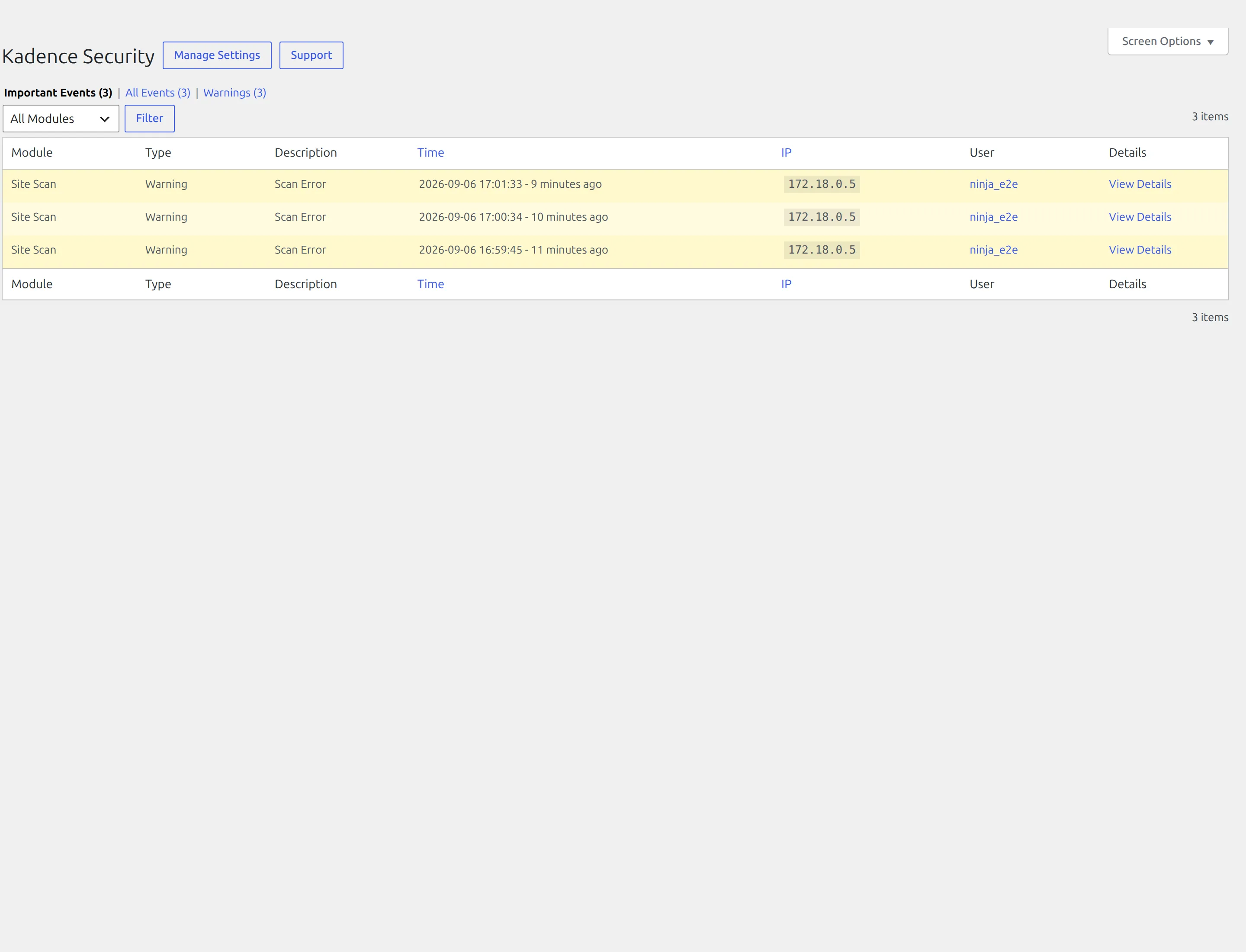Click IP address 172.18.0.5 in first row
The image size is (1246, 952).
822,183
